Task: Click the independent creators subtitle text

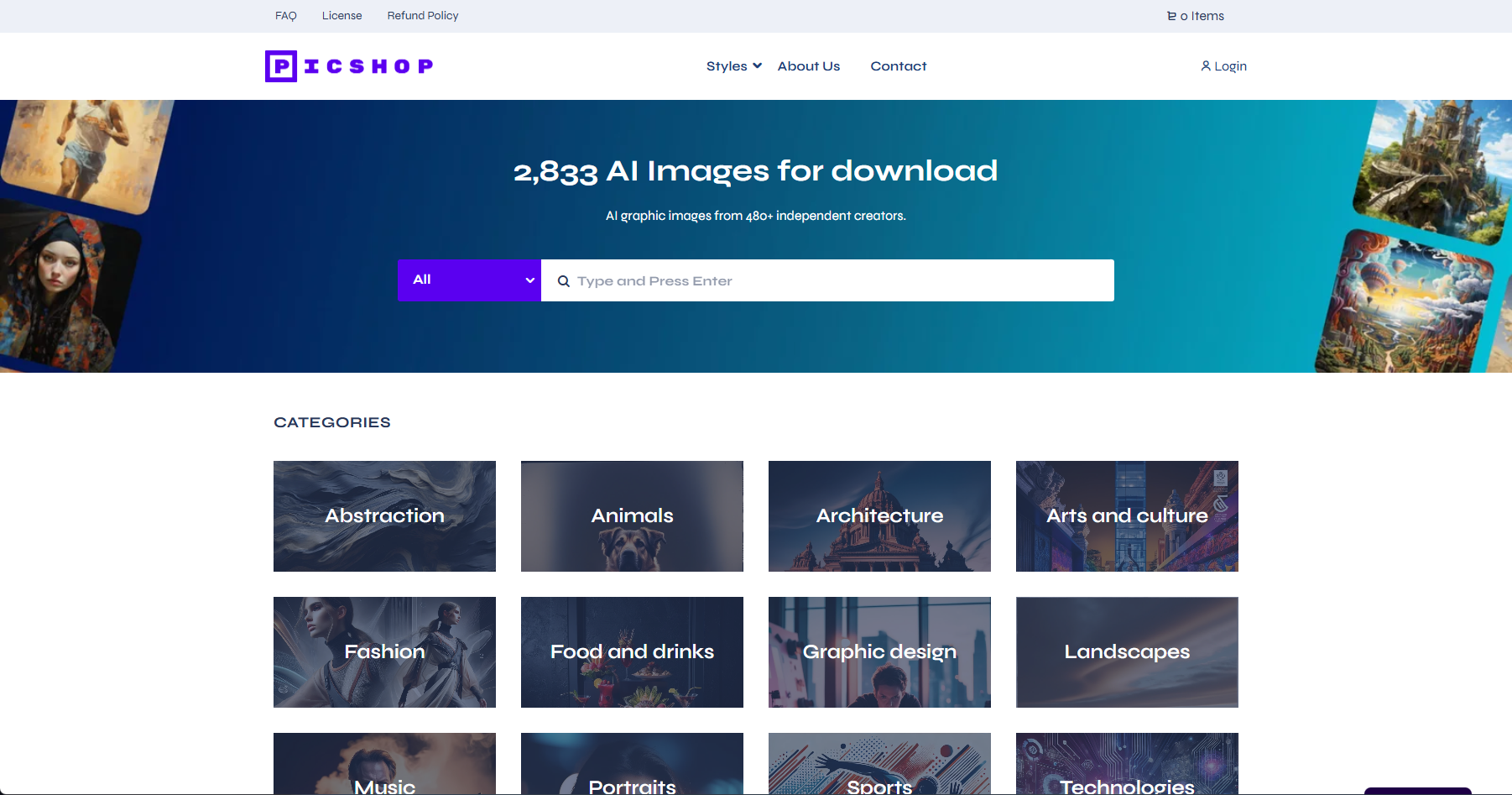Action: click(756, 216)
